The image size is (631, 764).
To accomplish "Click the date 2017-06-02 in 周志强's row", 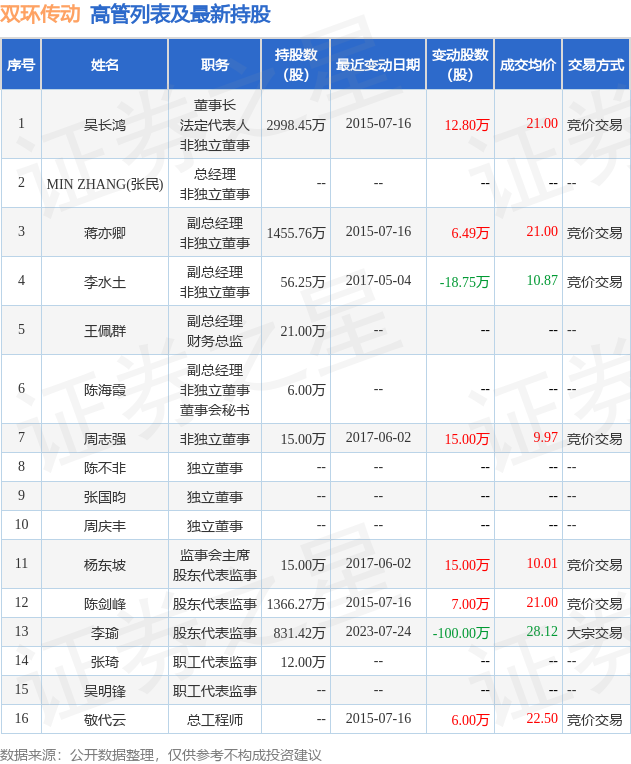I will point(378,437).
